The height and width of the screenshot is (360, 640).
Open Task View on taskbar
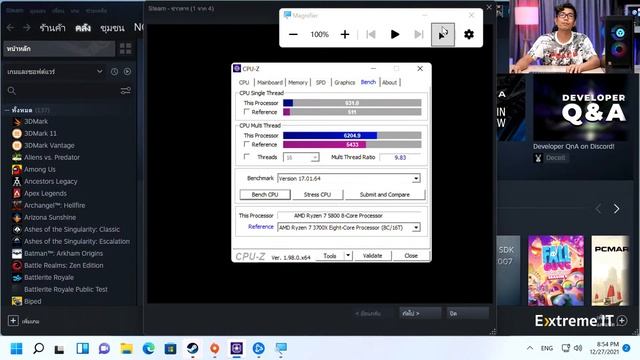[x=60, y=349]
